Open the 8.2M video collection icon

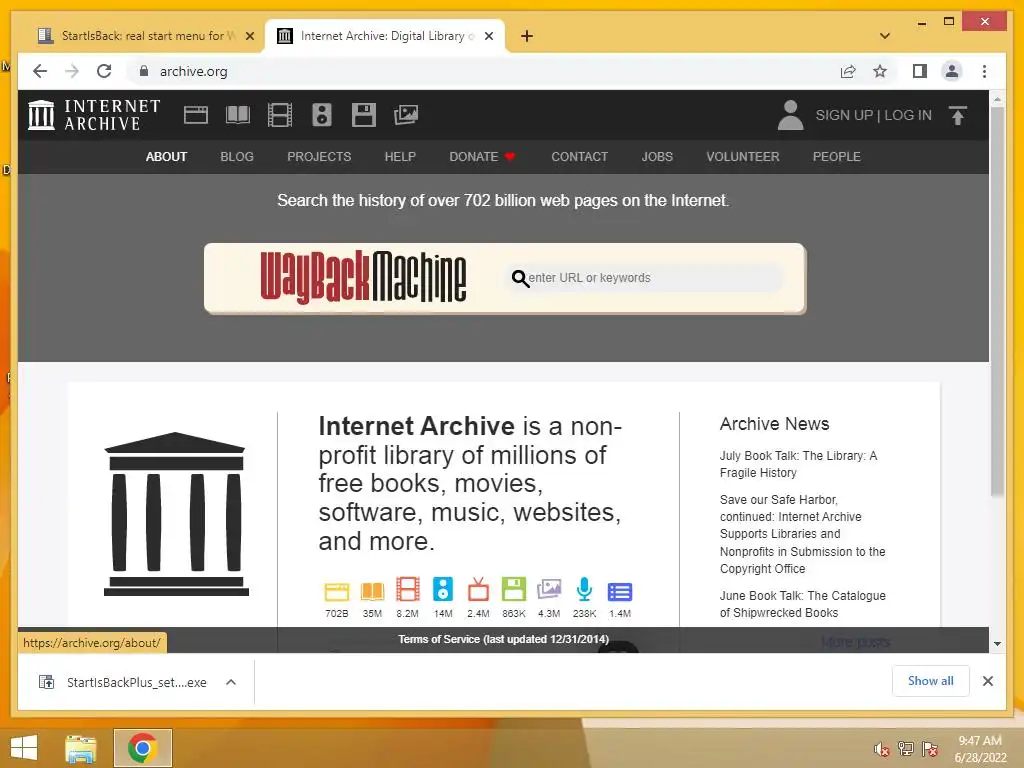(408, 590)
